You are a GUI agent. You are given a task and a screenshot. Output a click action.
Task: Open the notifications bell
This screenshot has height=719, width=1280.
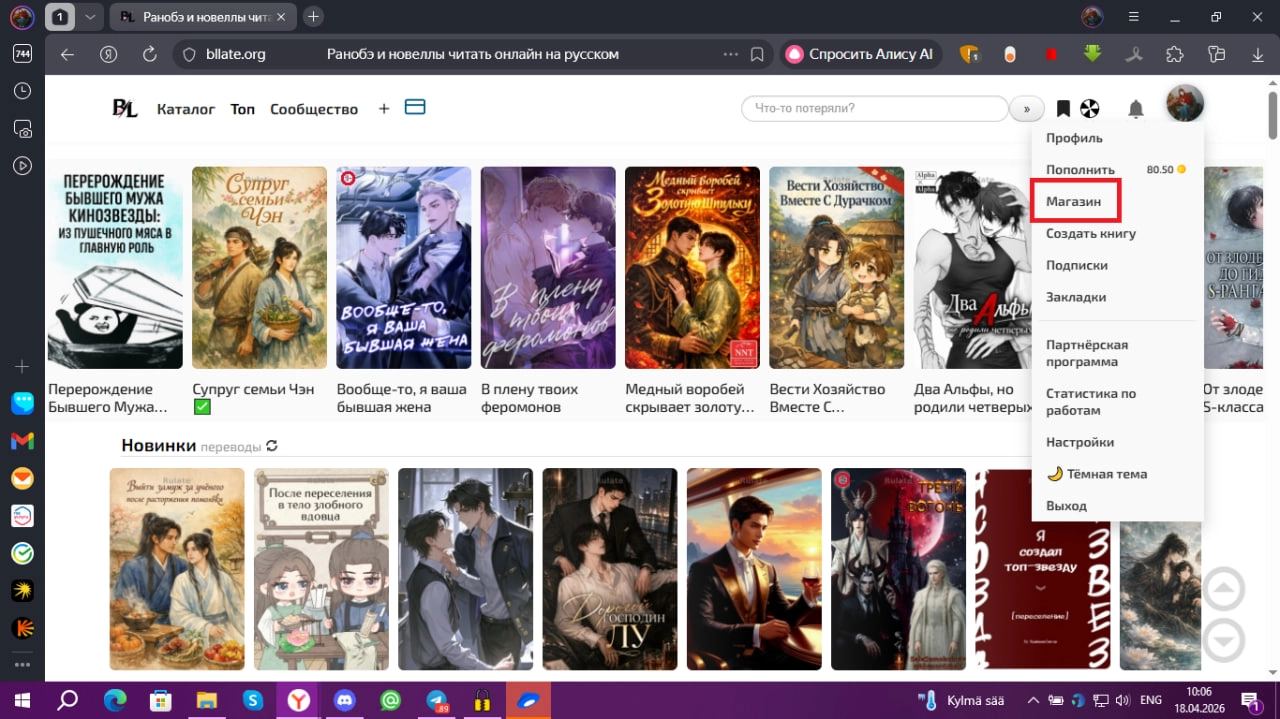[1136, 109]
